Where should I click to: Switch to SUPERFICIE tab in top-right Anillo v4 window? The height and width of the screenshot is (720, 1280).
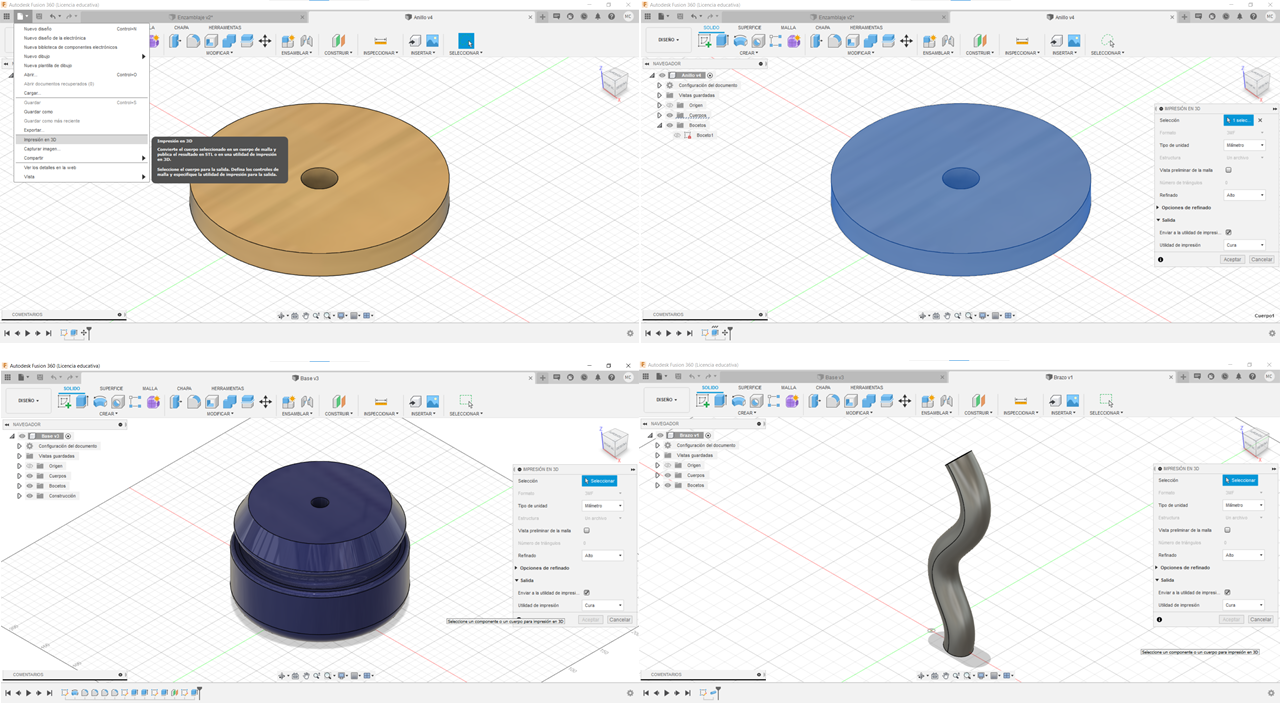coord(749,28)
